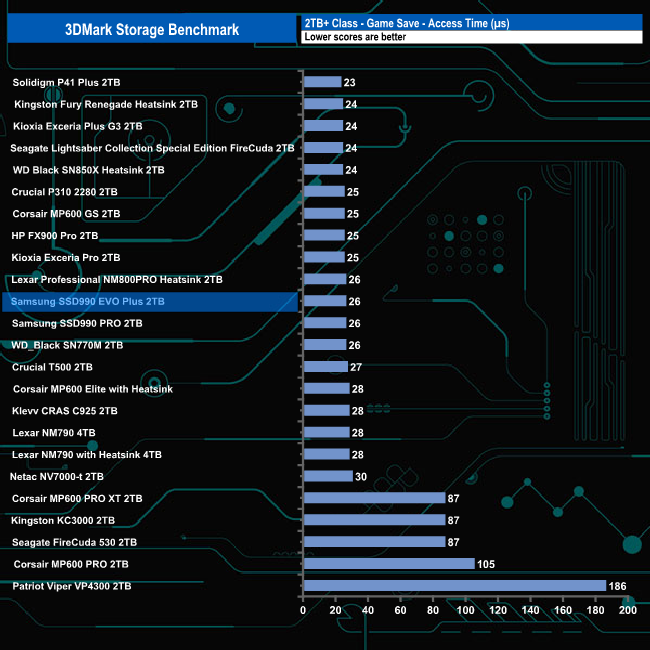Click the '2TB+ Class - Game Save - Access Time' heading
Screen dimensions: 650x650
(407, 23)
